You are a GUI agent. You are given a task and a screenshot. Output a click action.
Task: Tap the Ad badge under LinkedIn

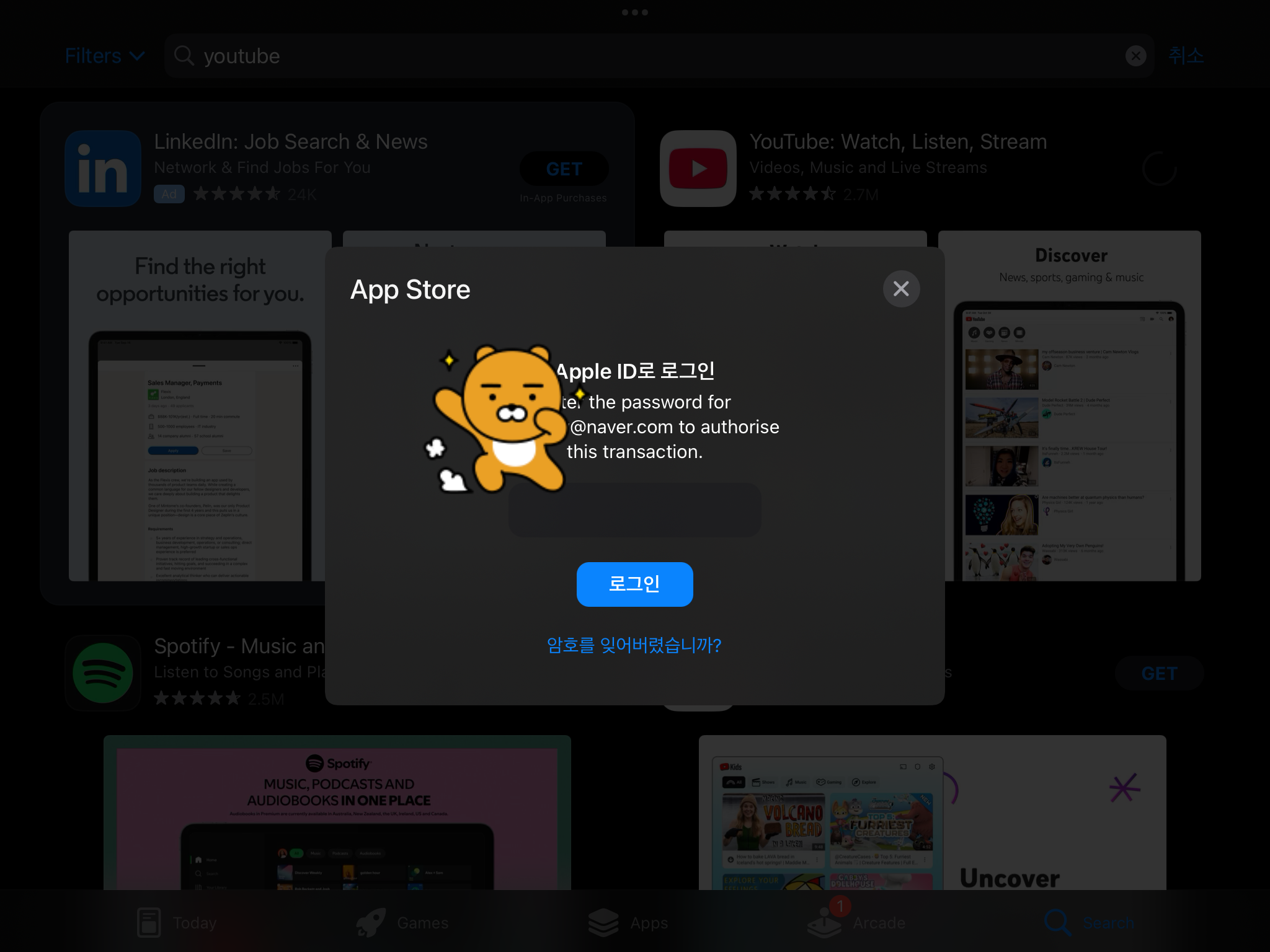pos(169,194)
